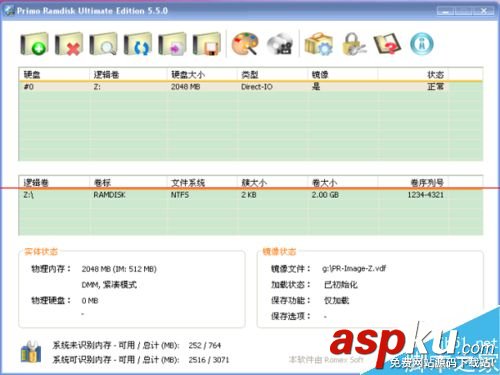The width and height of the screenshot is (500, 375).
Task: Click the 0 MB physical disk value
Action: tap(90, 301)
